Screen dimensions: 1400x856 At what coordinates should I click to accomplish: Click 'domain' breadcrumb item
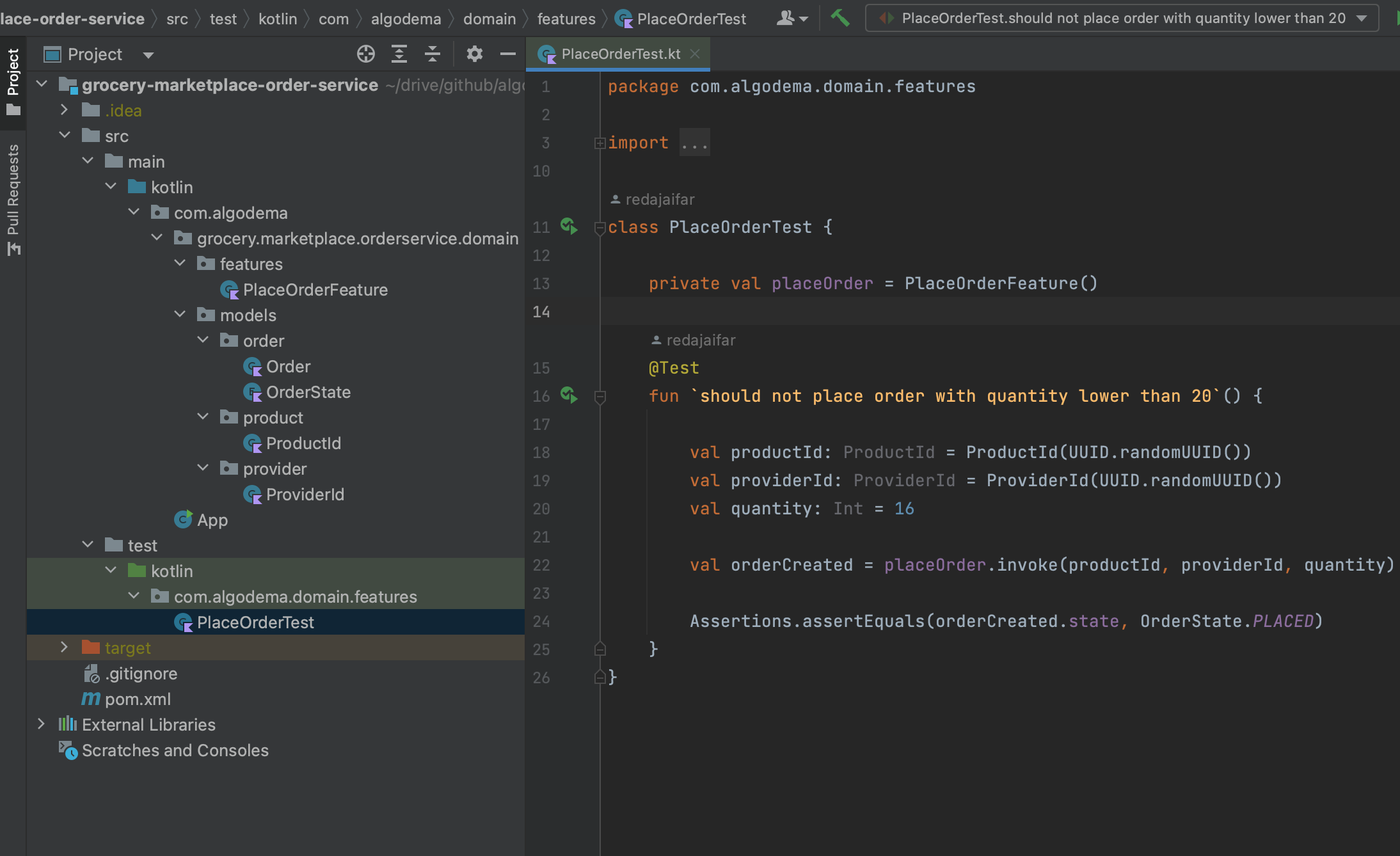click(489, 19)
